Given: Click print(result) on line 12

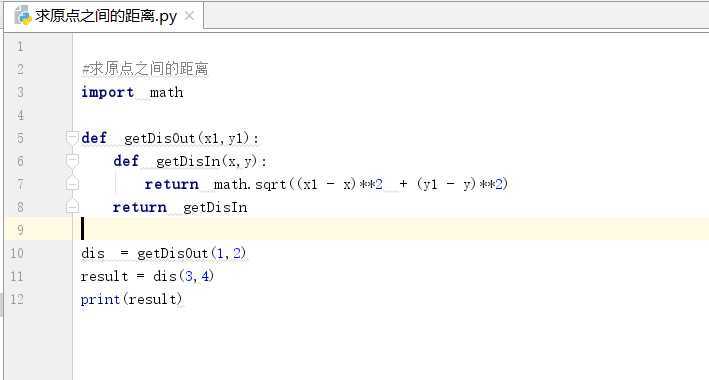Looking at the screenshot, I should click(x=131, y=299).
